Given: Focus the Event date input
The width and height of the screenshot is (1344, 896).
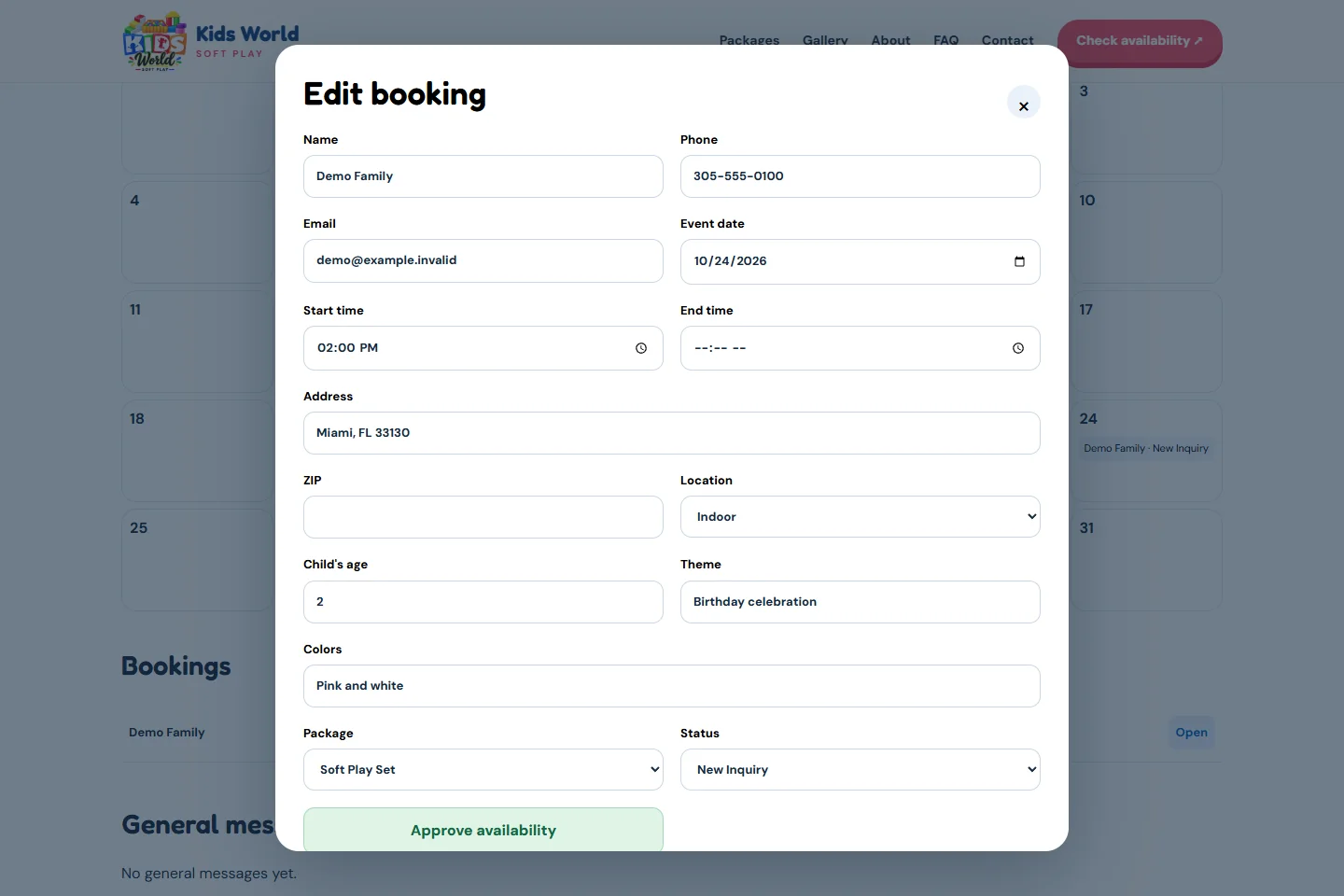Looking at the screenshot, I should click(861, 261).
